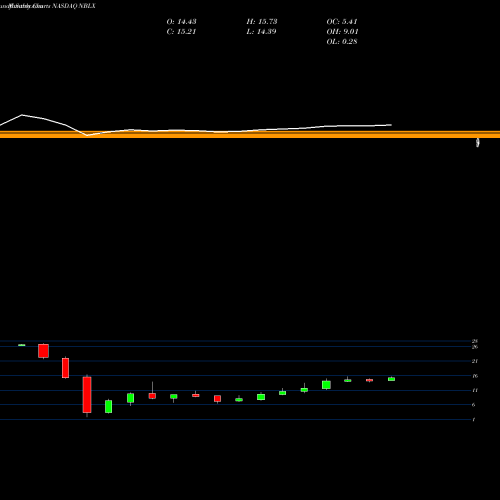Select the OL: 0.28 reading
500x500 pixels.
[x=342, y=42]
